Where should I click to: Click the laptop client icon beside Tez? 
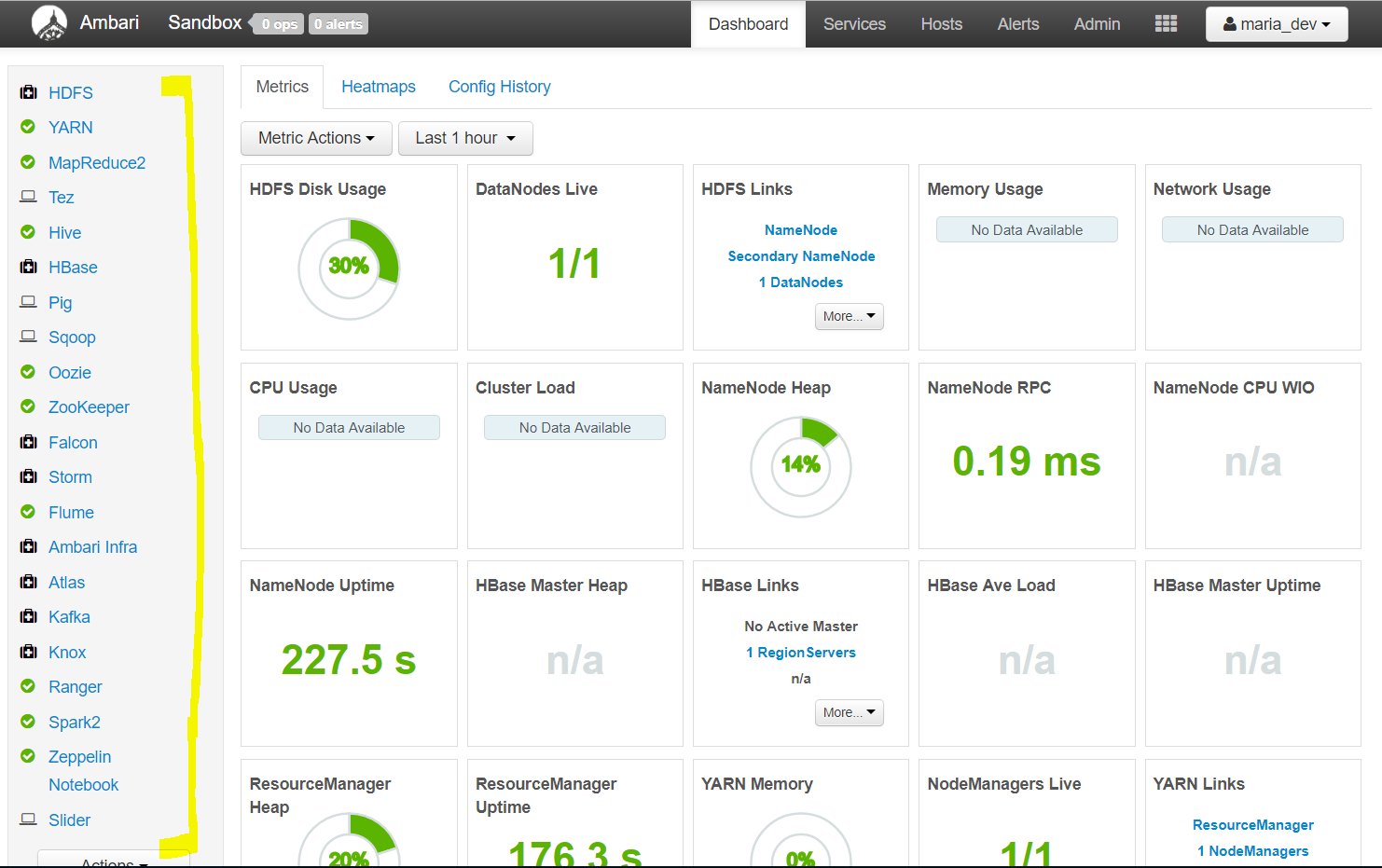coord(29,197)
